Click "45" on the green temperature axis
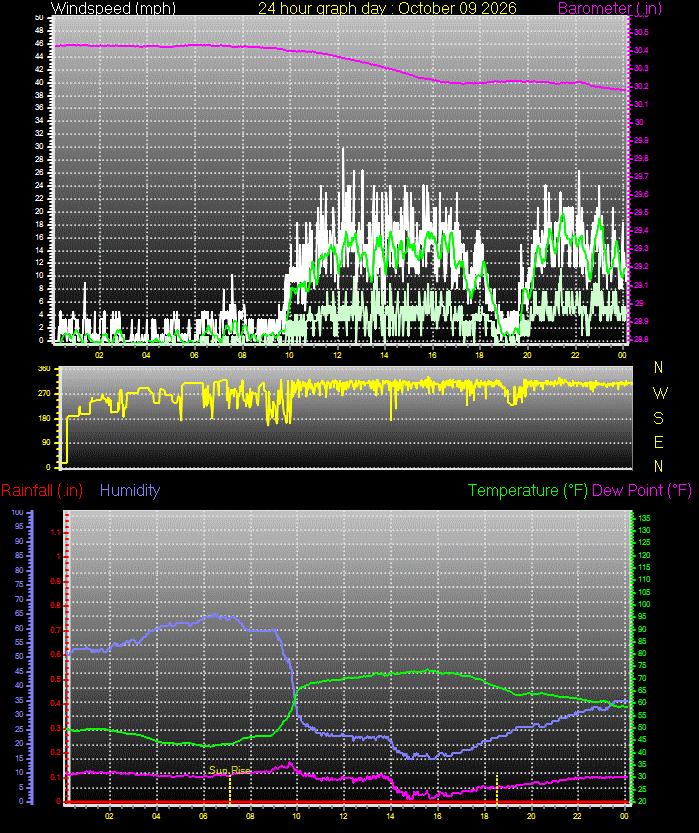Screen dimensions: 699x833 pos(642,740)
